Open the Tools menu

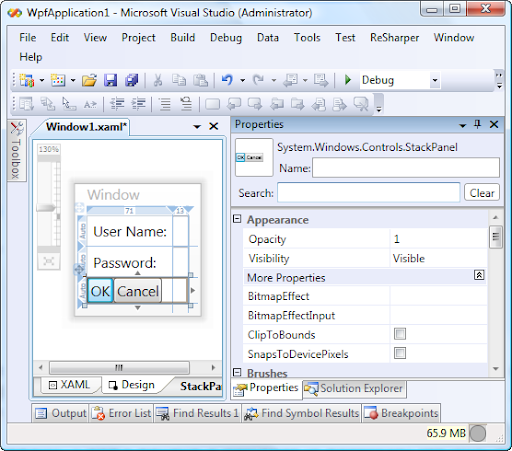click(307, 37)
